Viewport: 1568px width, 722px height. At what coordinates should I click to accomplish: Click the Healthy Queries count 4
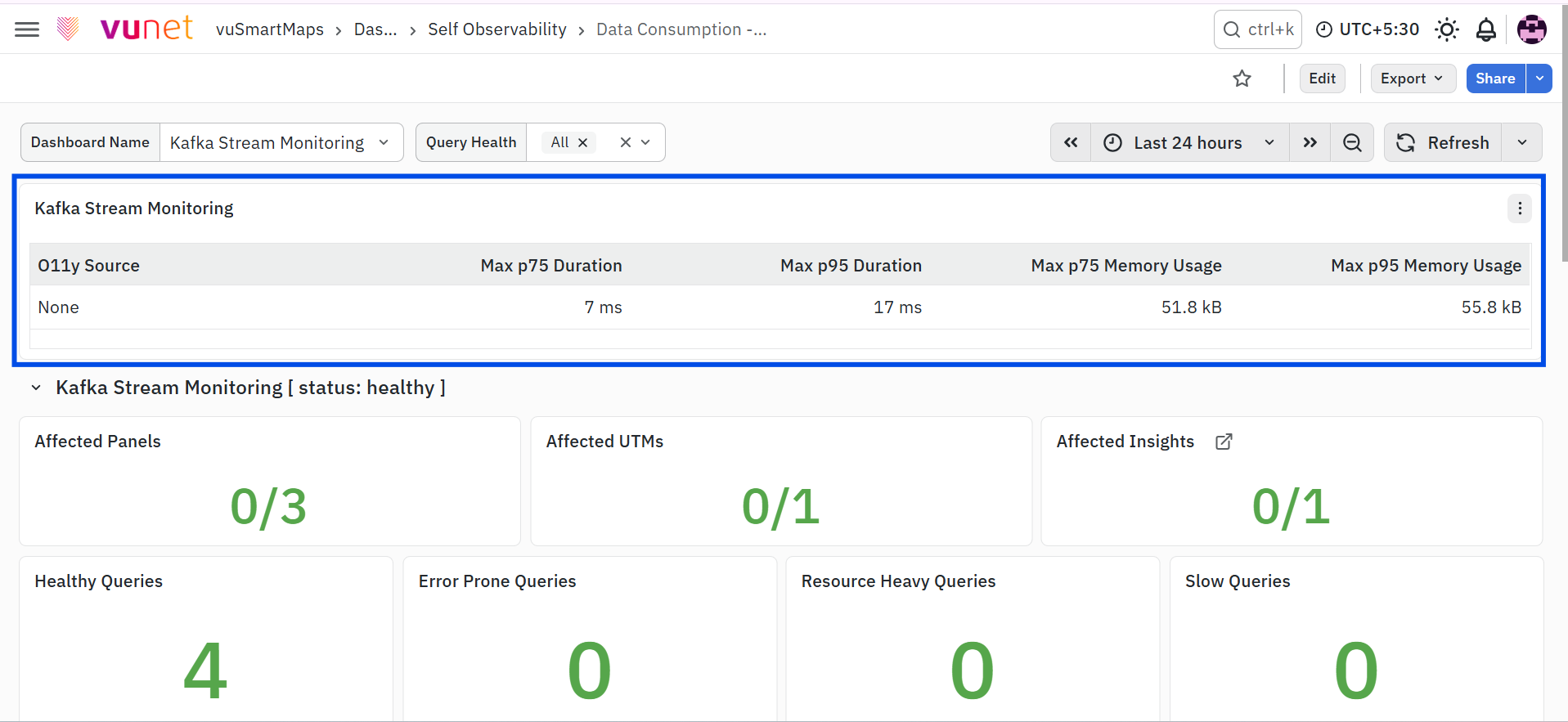205,670
